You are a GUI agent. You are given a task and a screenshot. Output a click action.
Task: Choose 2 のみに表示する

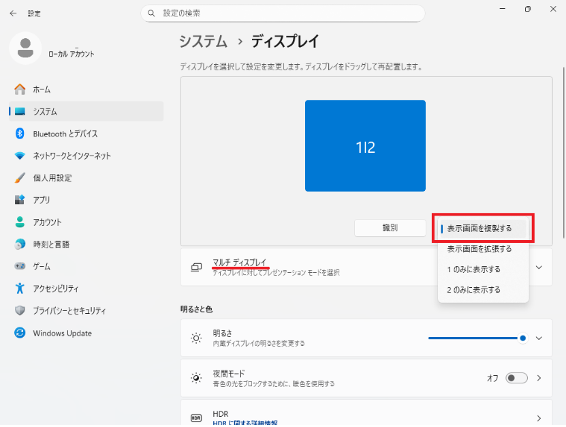pos(483,290)
